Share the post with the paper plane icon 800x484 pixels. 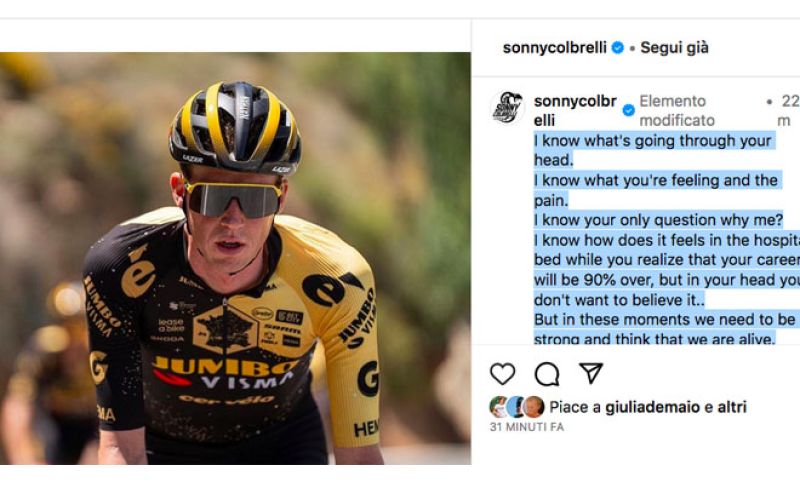tap(591, 373)
